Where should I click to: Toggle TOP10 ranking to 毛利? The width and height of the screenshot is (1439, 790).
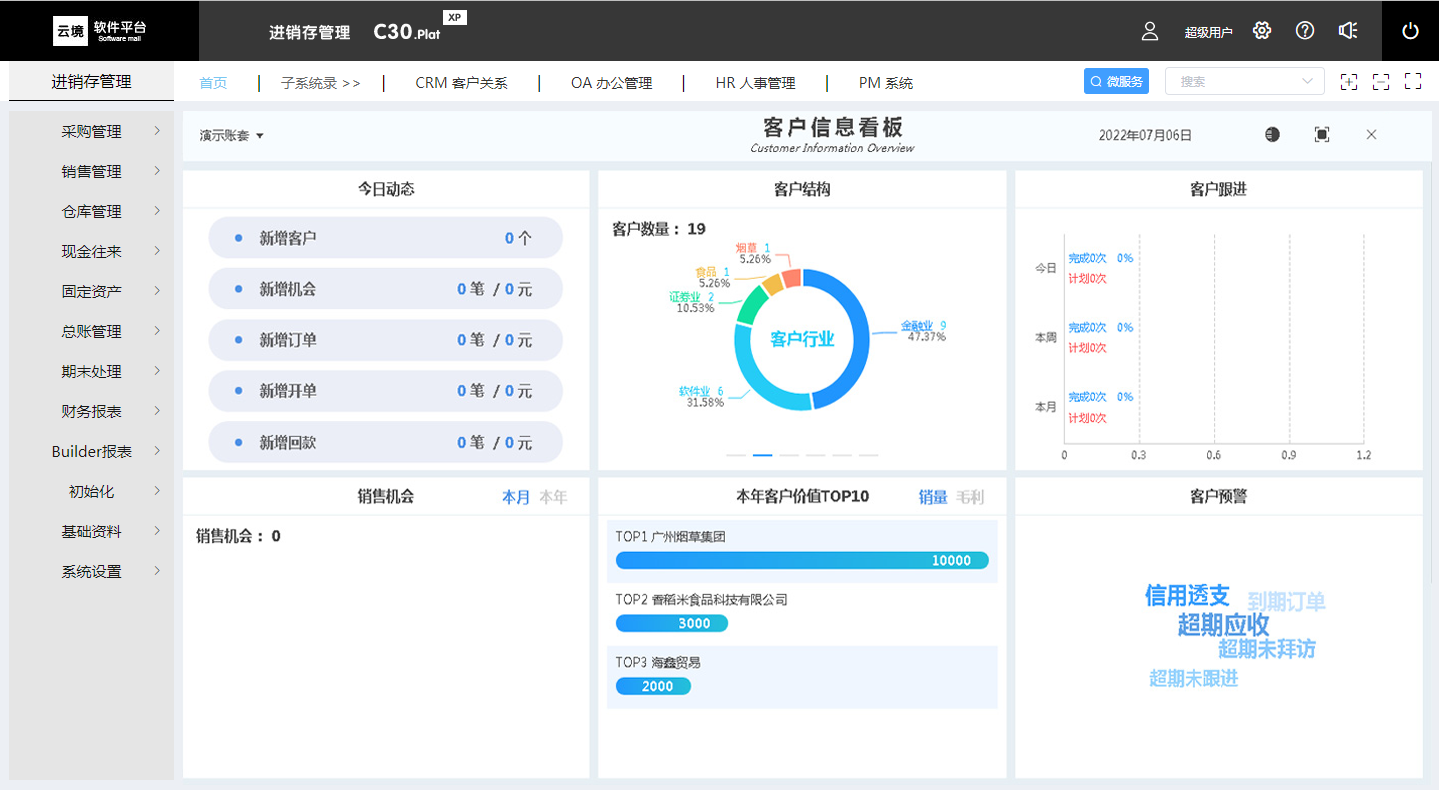pyautogui.click(x=970, y=497)
